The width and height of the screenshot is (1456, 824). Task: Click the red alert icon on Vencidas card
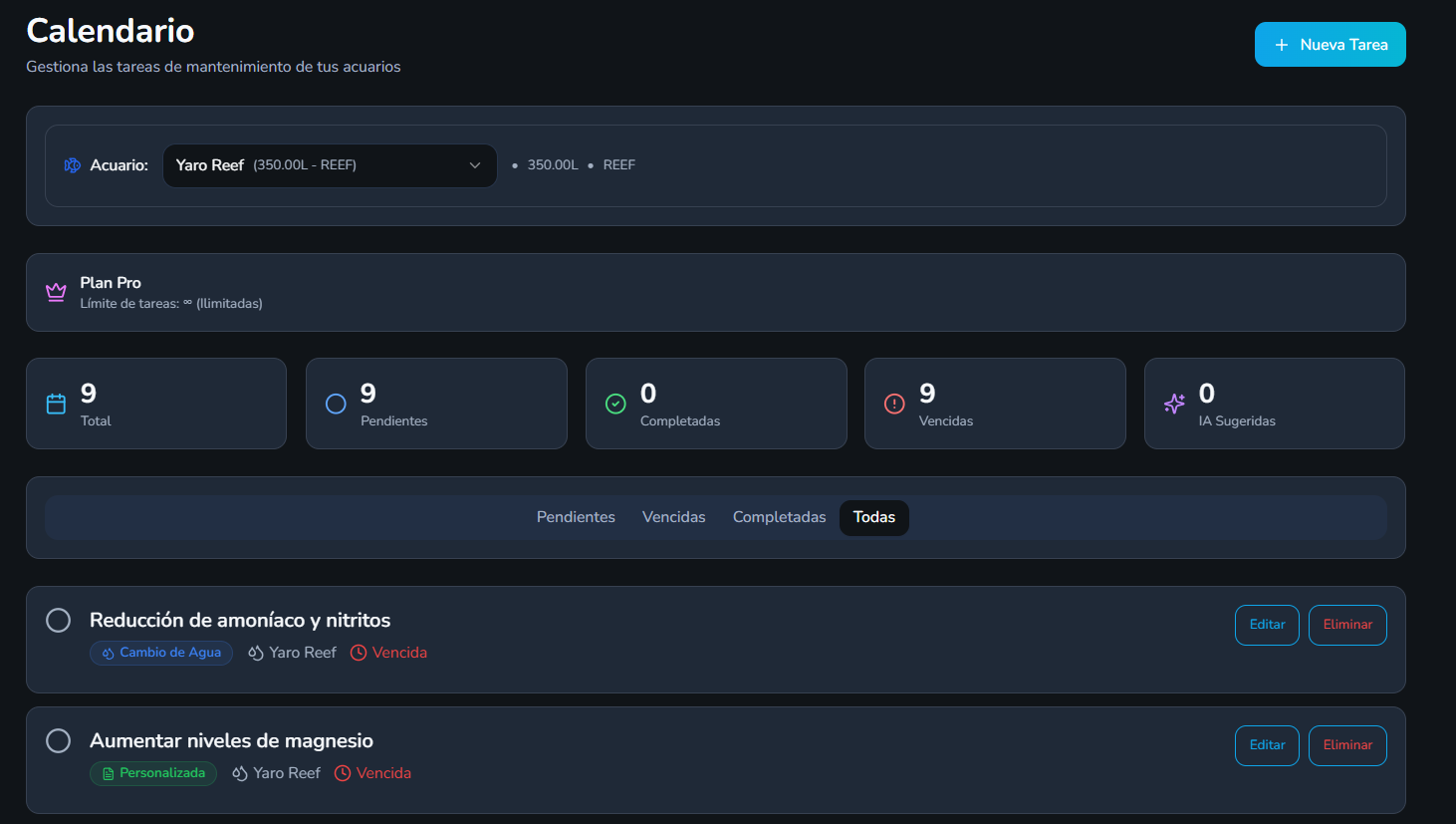click(894, 404)
